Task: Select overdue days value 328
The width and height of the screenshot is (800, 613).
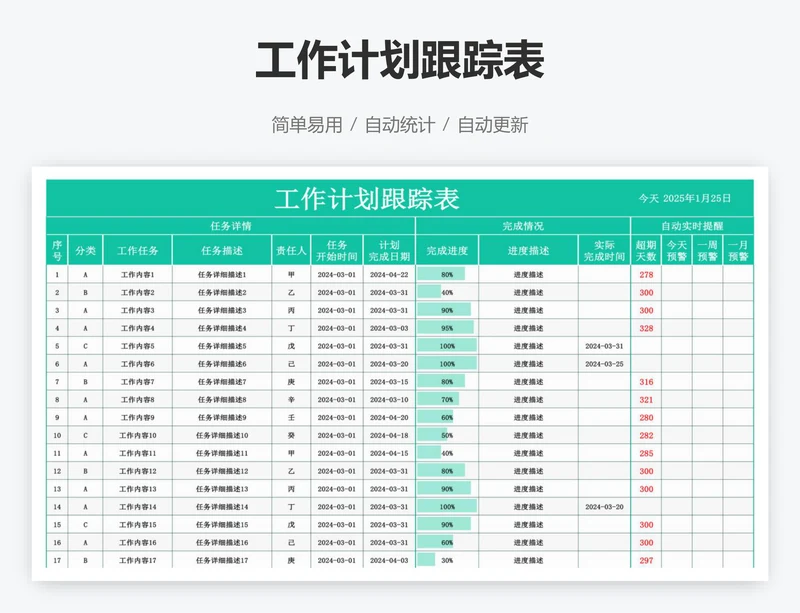Action: click(646, 328)
